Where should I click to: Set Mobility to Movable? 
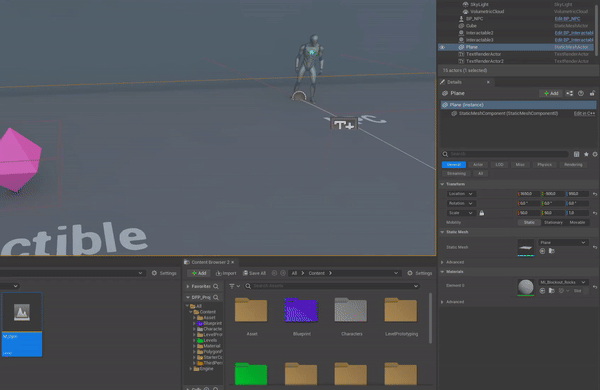click(x=577, y=222)
